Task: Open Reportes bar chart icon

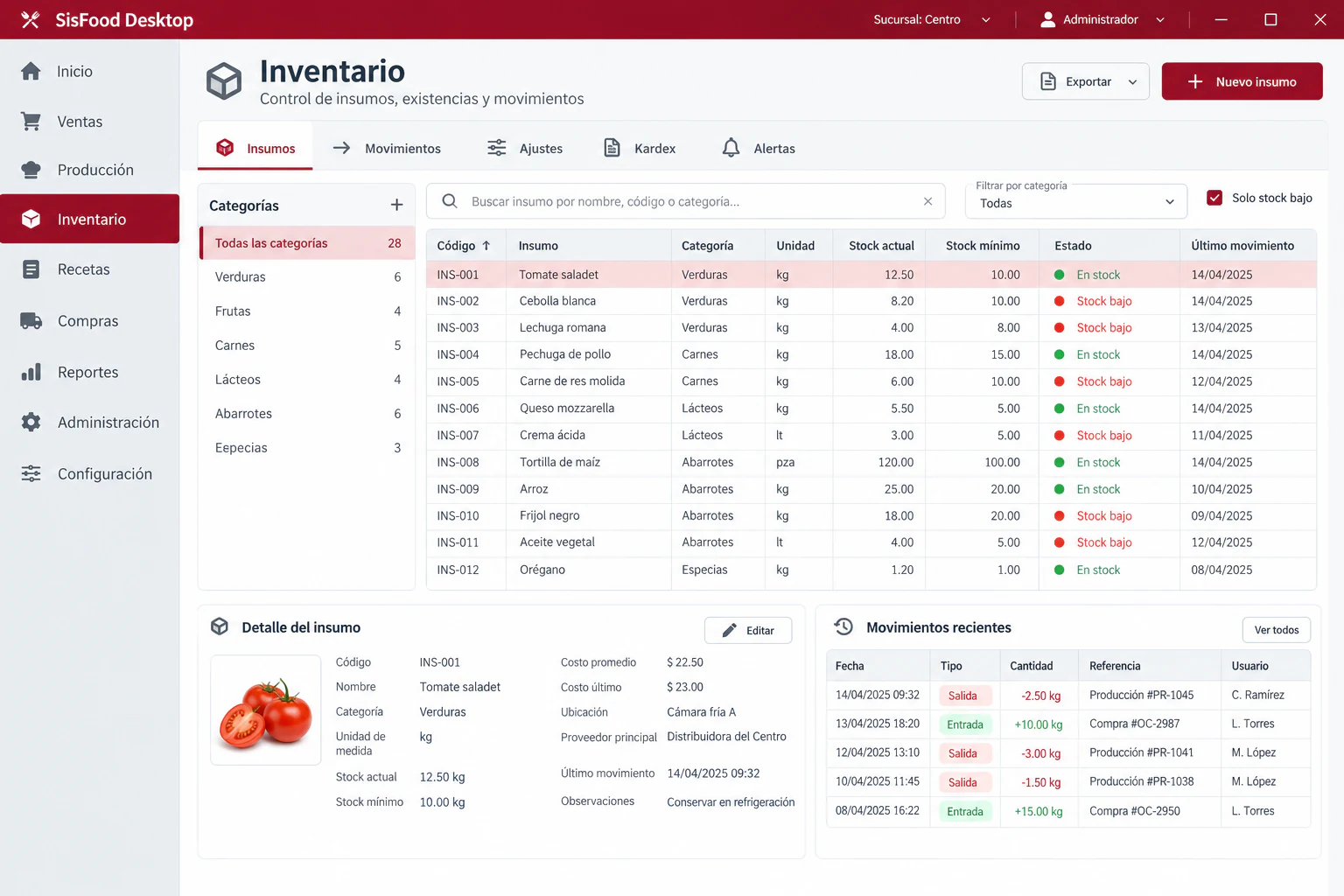Action: click(31, 372)
